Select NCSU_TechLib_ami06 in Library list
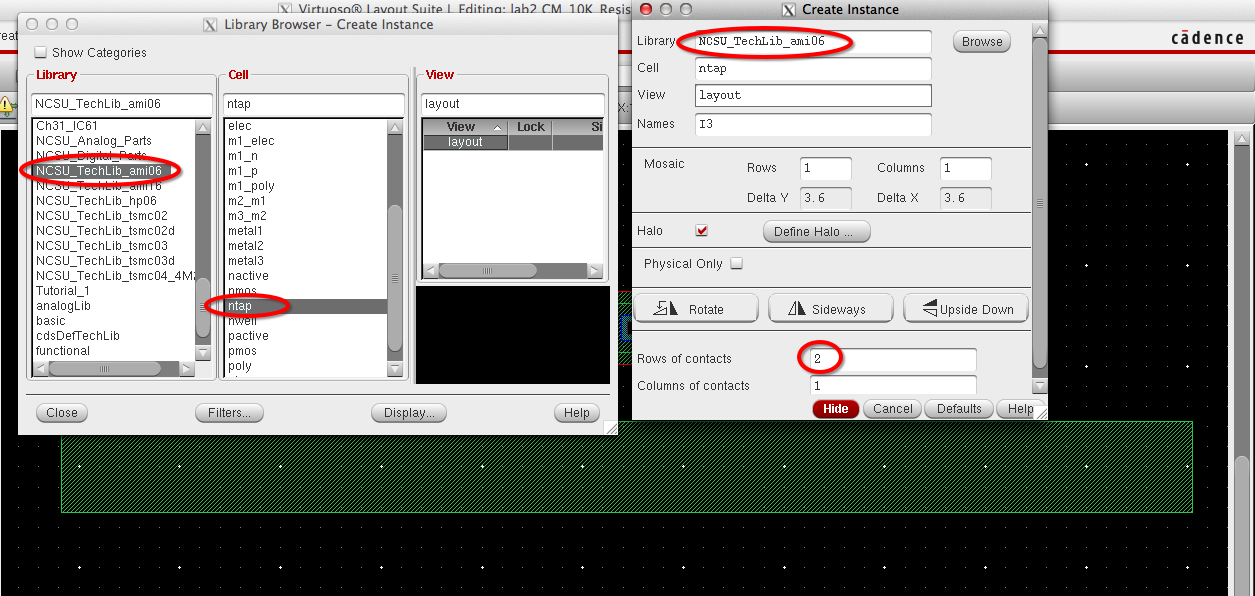Viewport: 1255px width, 596px height. tap(113, 171)
